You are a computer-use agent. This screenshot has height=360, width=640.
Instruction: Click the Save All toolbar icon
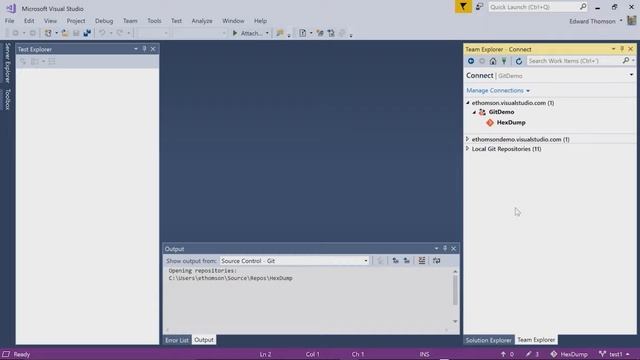[x=87, y=33]
